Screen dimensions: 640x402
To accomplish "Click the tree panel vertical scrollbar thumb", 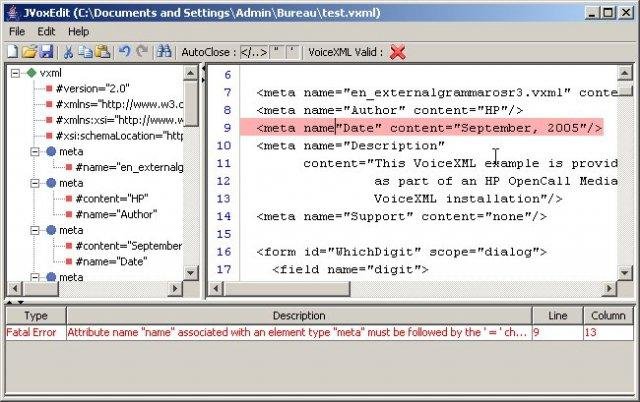I will coord(191,104).
